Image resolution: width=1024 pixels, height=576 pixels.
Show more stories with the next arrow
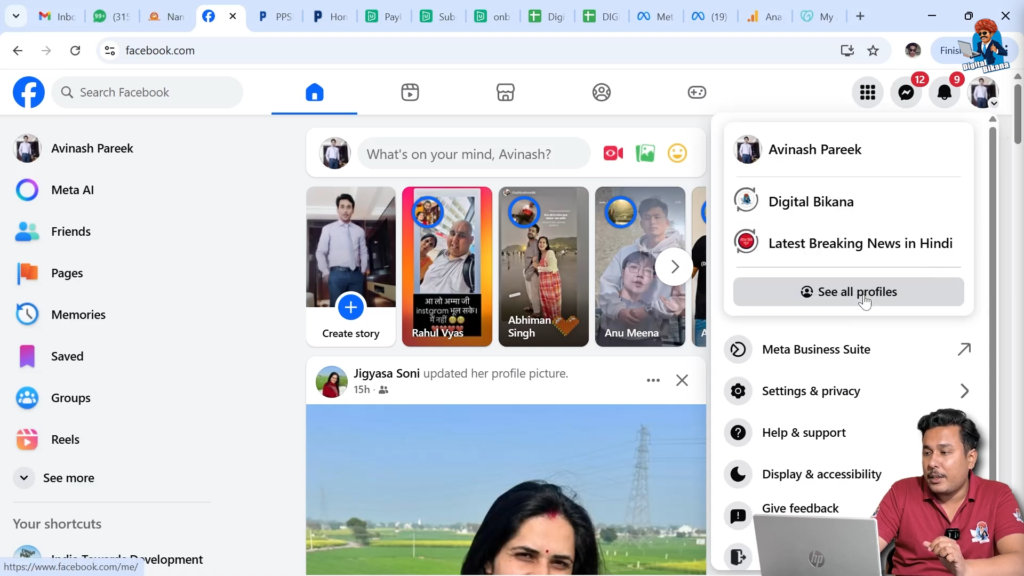(x=674, y=267)
